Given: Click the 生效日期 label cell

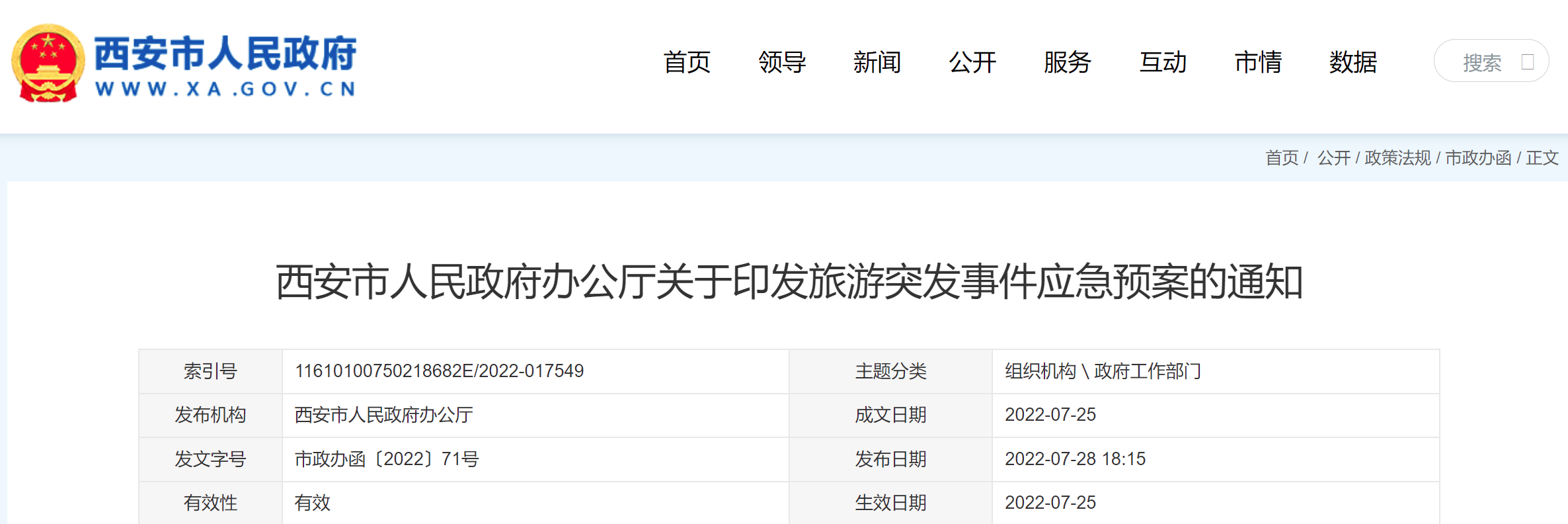Looking at the screenshot, I should click(890, 503).
